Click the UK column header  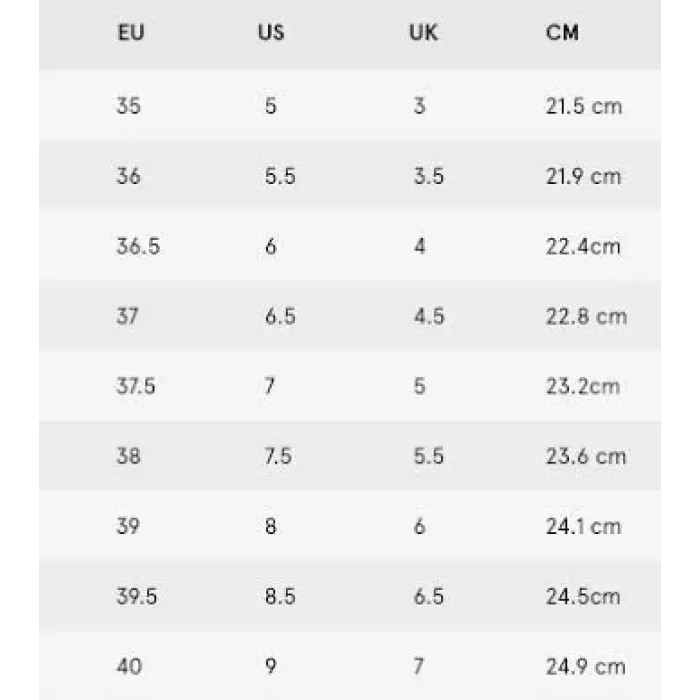tap(423, 33)
